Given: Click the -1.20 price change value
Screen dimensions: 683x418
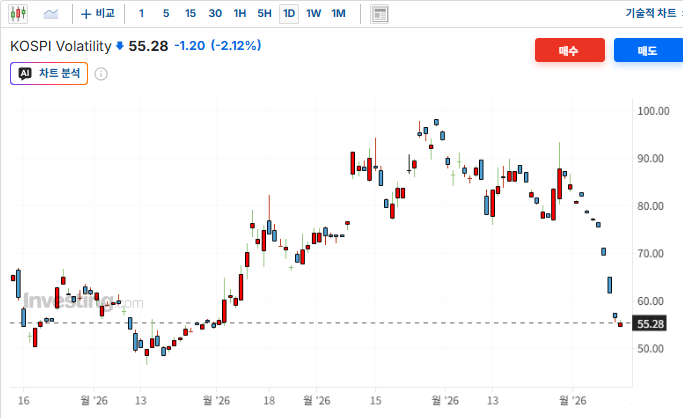Looking at the screenshot, I should [189, 46].
